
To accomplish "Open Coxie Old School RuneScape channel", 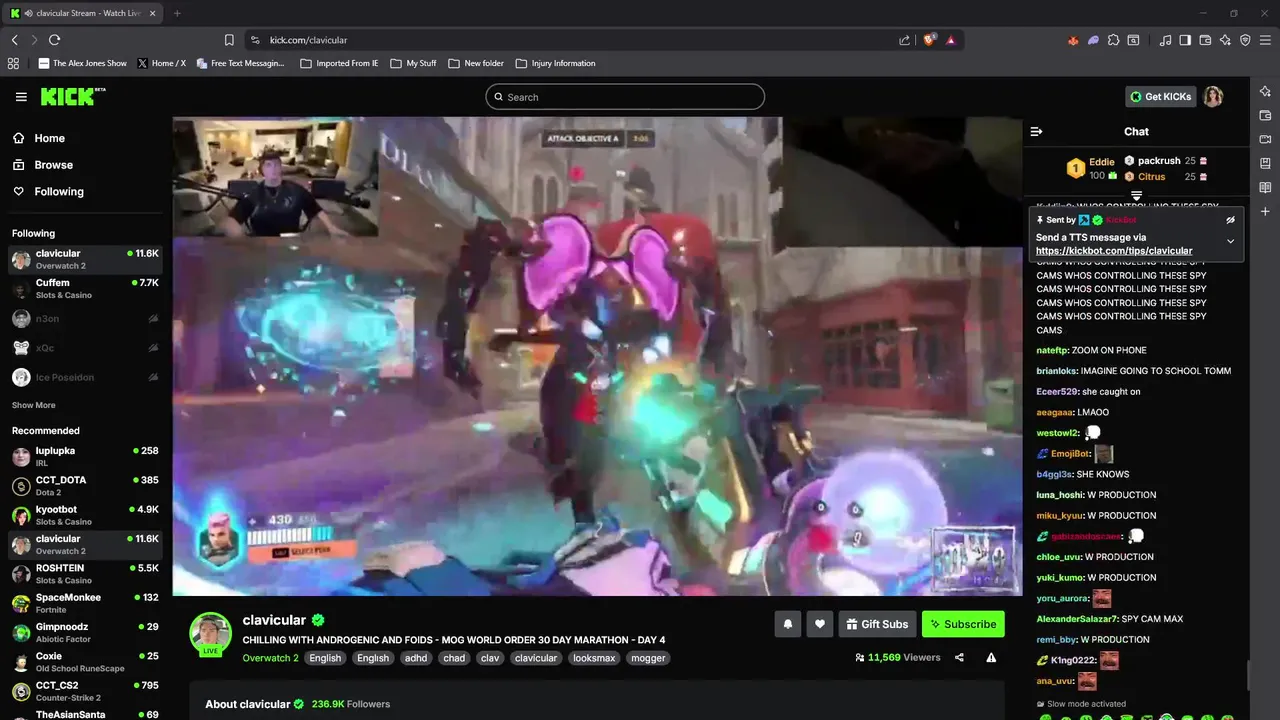I will [x=85, y=662].
